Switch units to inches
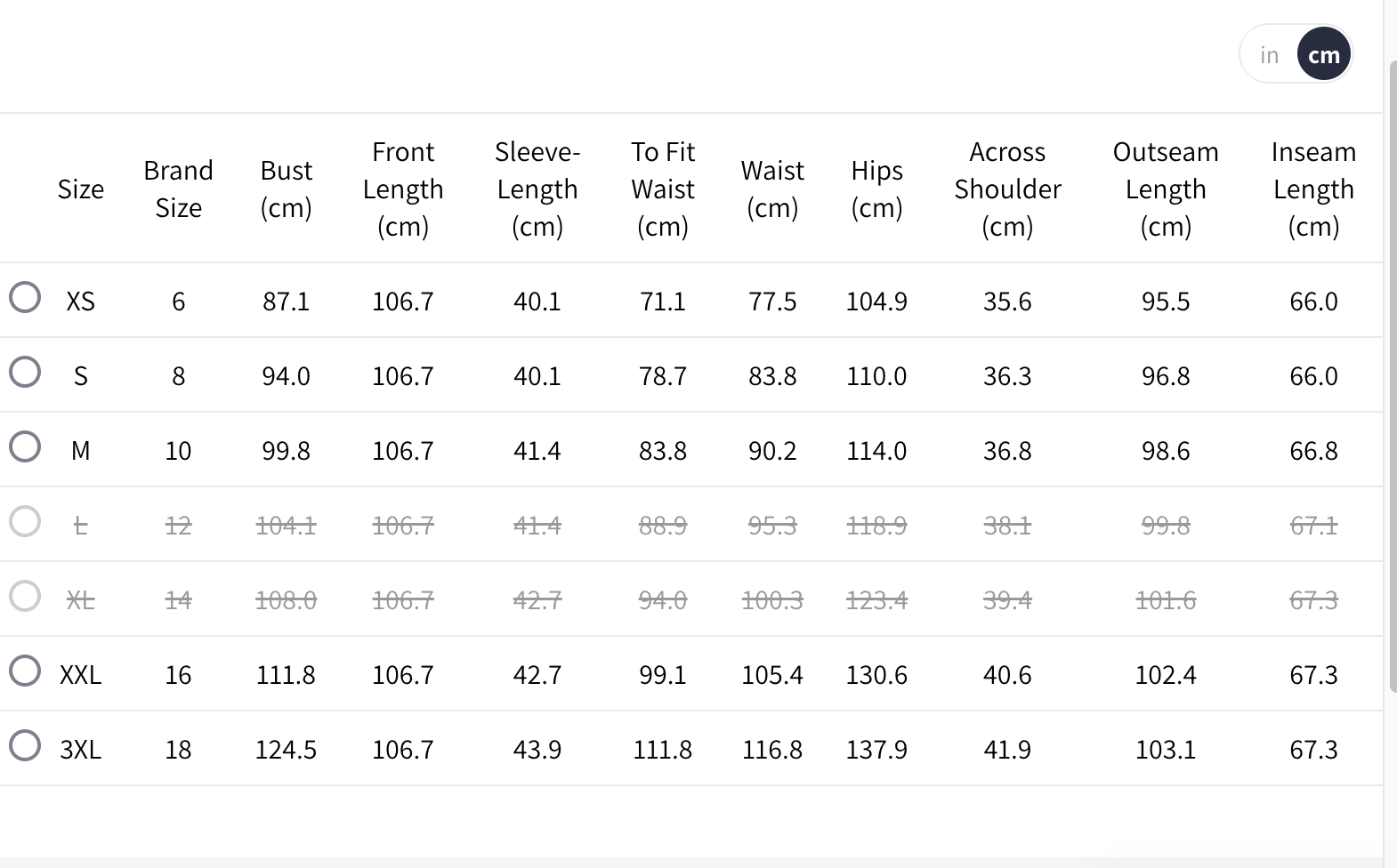 click(x=1269, y=55)
